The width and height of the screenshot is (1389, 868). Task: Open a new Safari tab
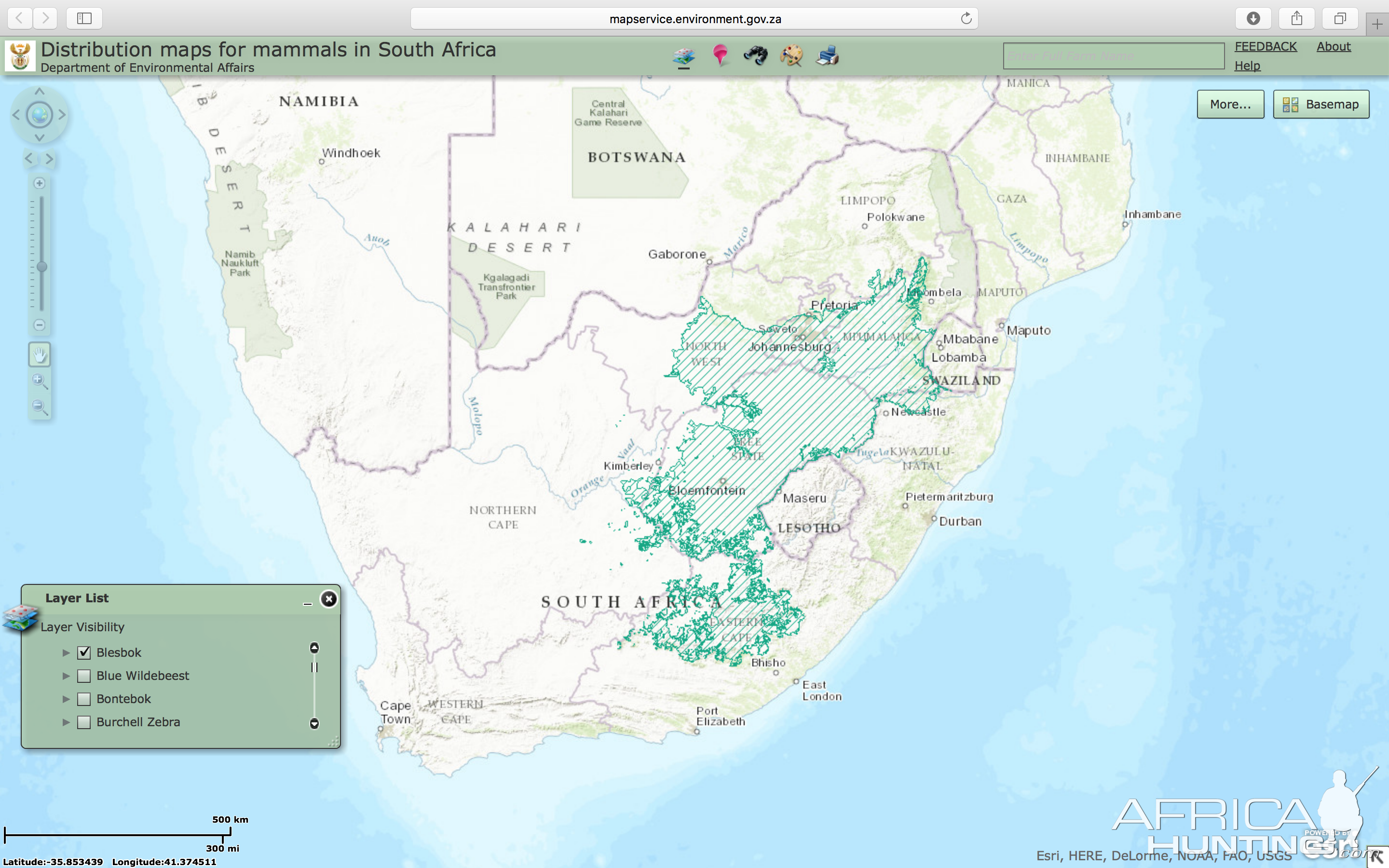pyautogui.click(x=1377, y=24)
